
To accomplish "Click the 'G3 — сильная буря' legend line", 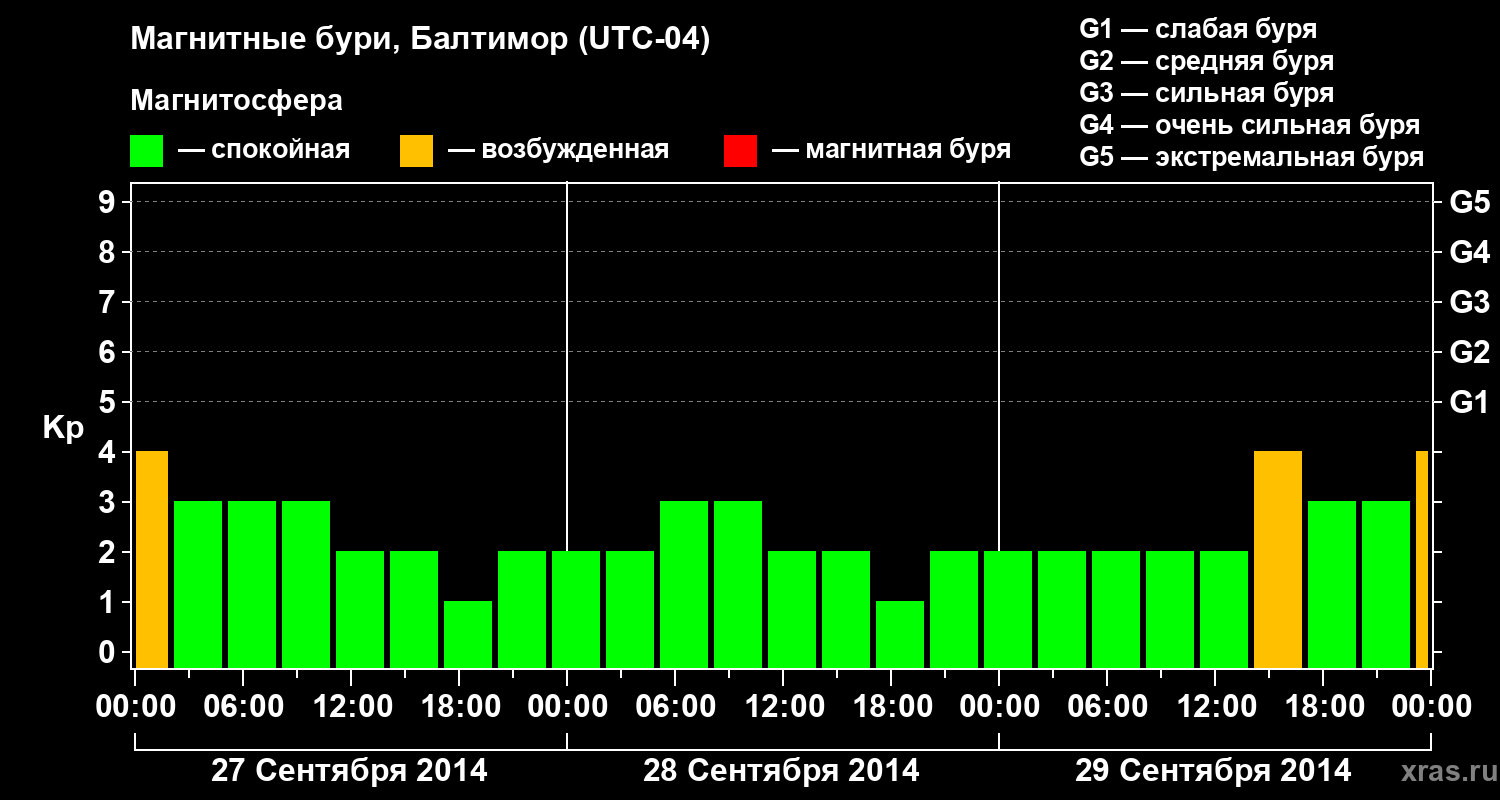I will tap(1207, 93).
